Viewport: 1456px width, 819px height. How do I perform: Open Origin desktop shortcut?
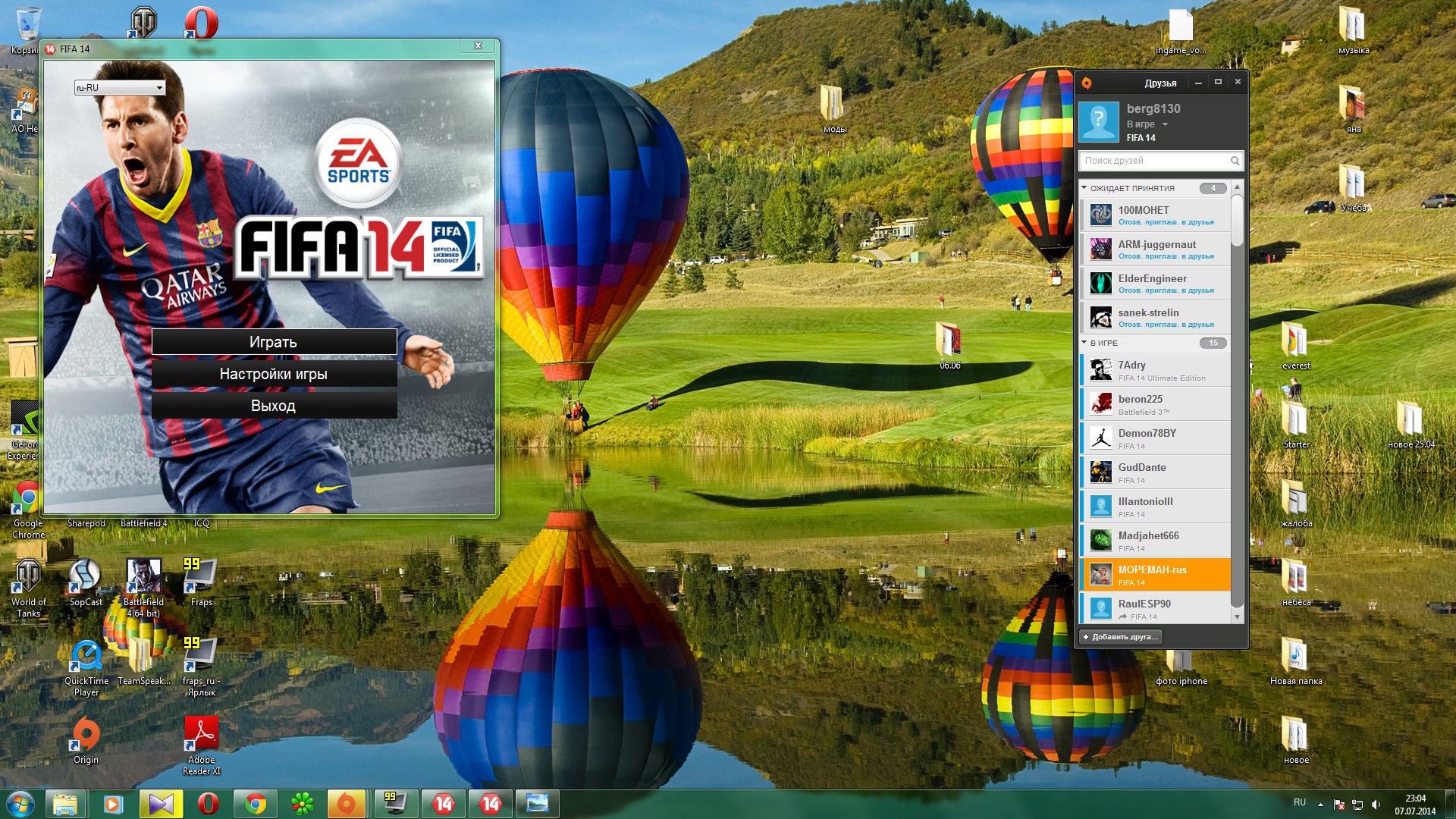coord(86,739)
